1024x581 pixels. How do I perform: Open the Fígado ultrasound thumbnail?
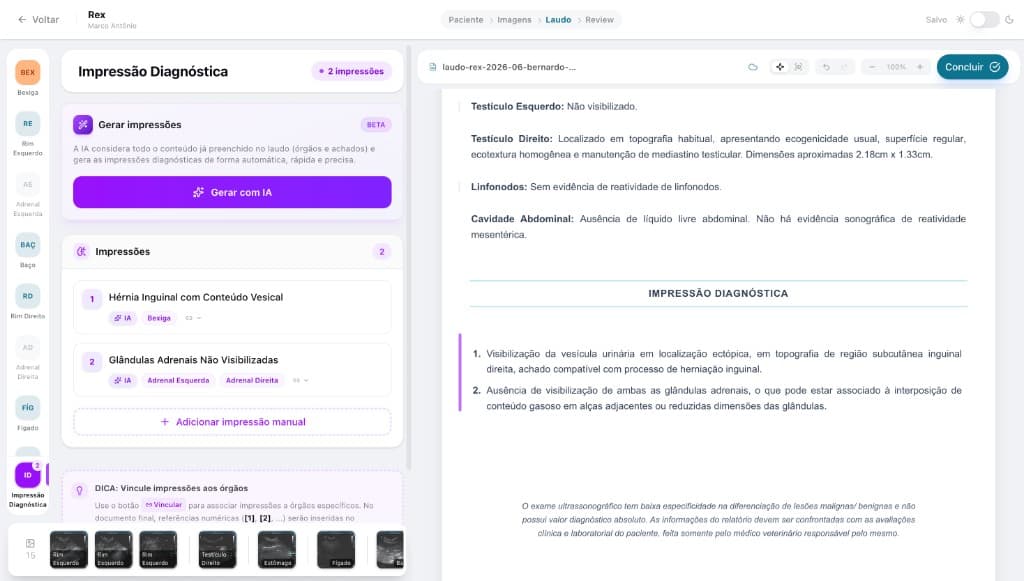click(x=336, y=549)
